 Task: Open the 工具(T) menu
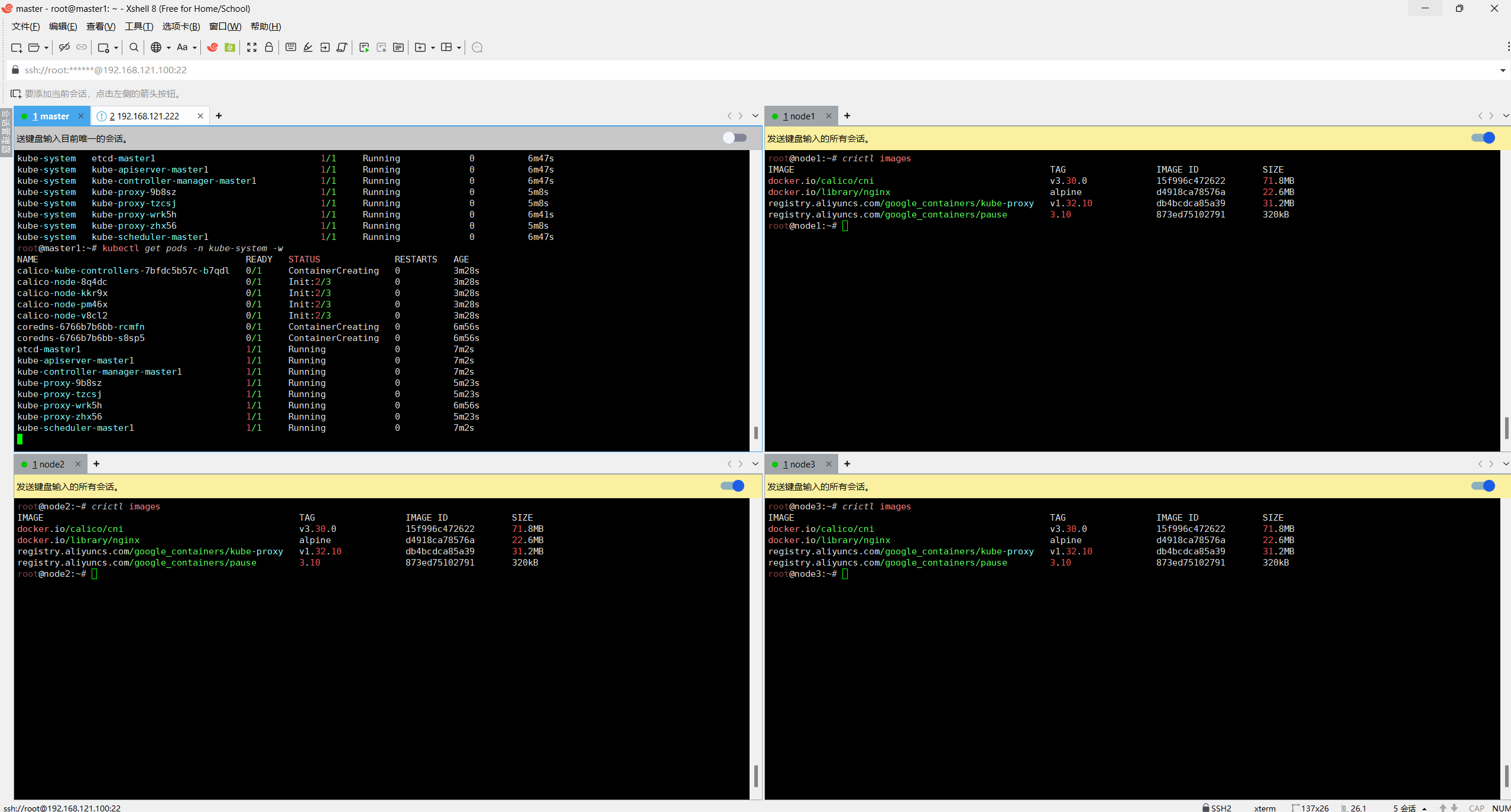pos(139,27)
